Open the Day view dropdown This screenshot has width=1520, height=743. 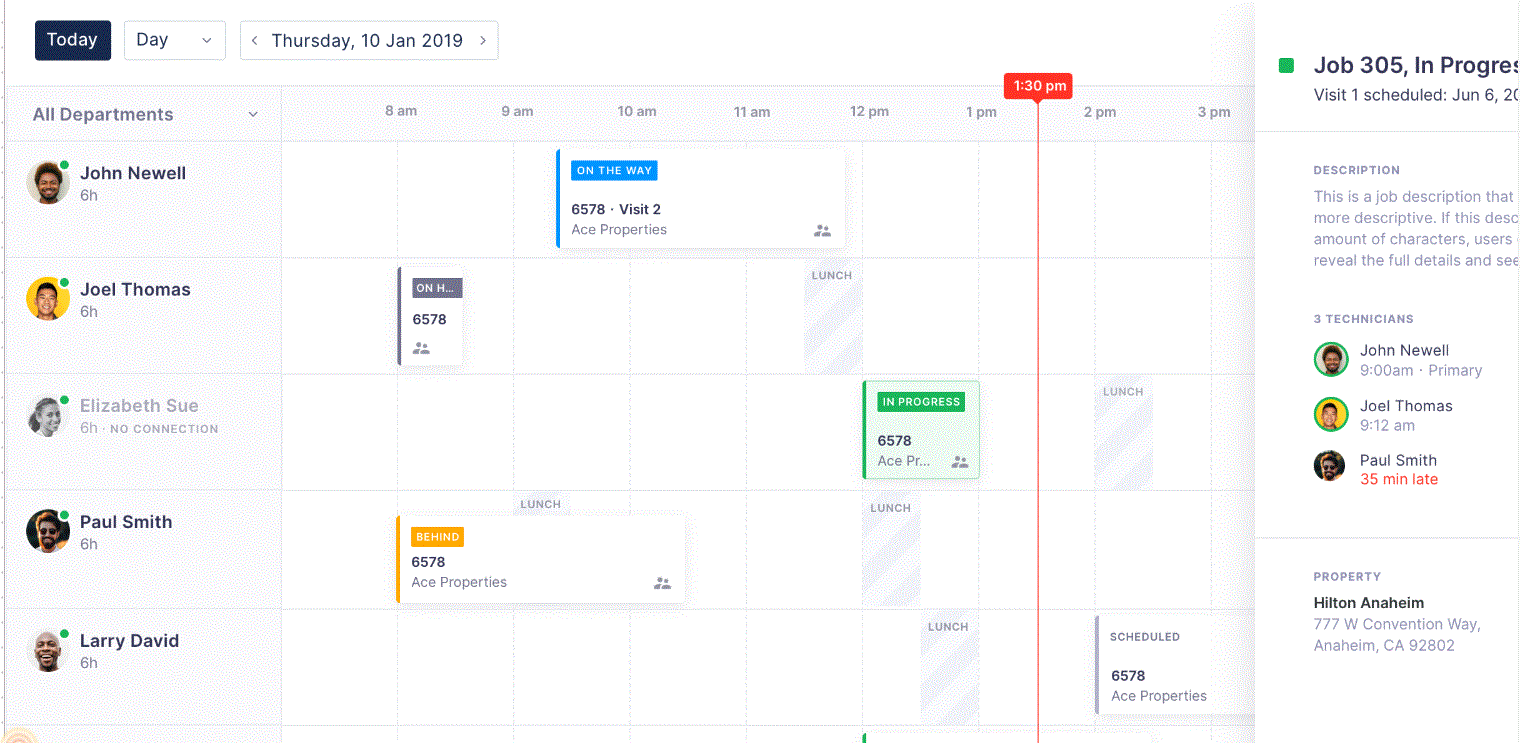174,40
